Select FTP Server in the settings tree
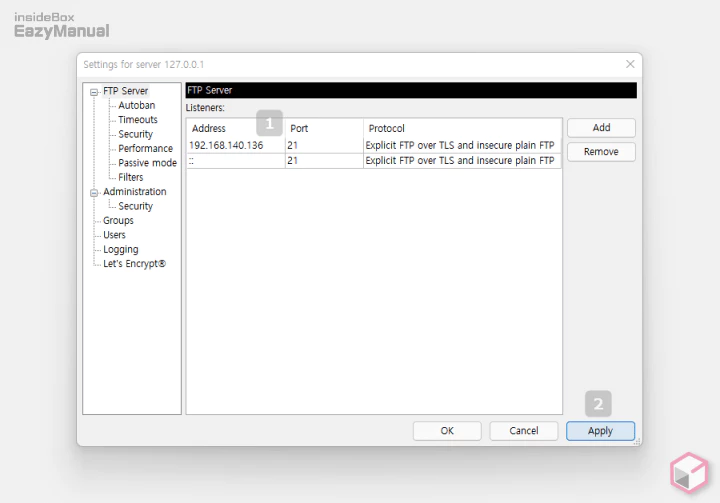 click(x=125, y=91)
